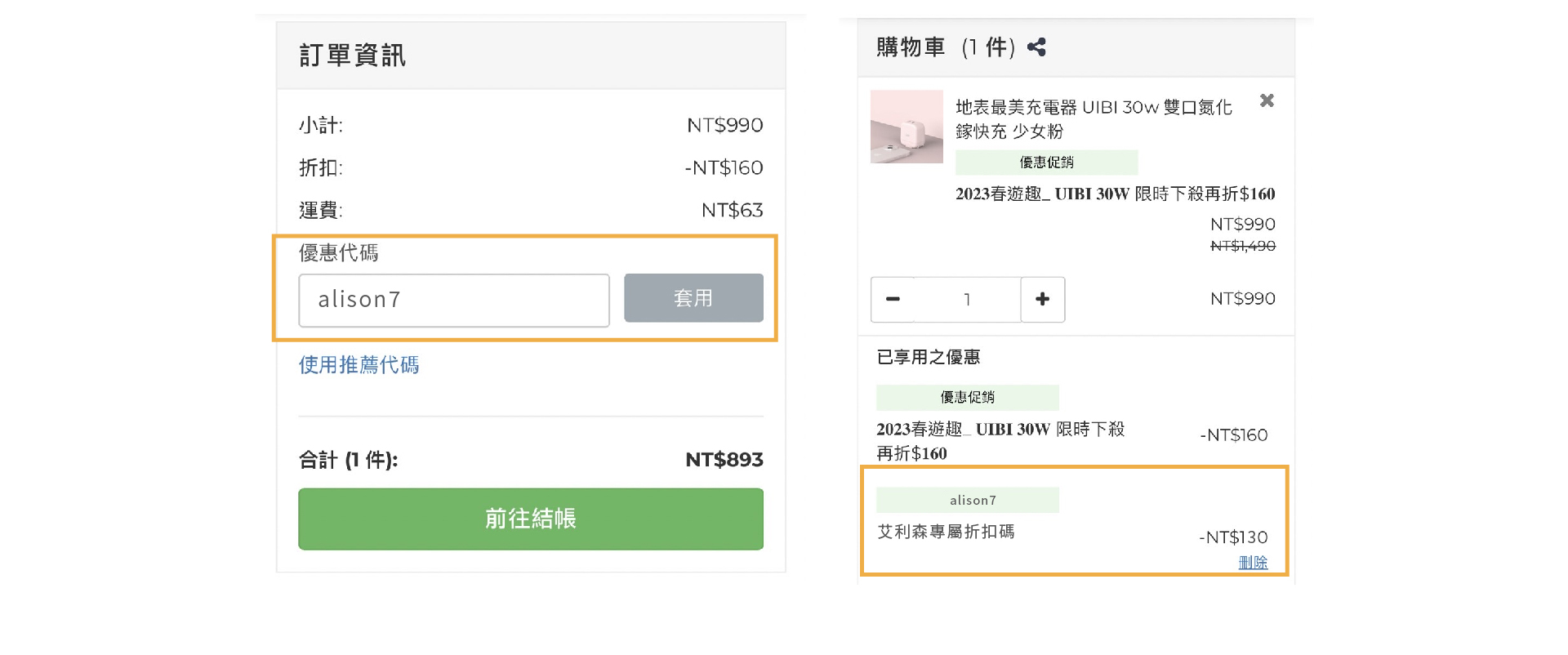The width and height of the screenshot is (1568, 655).
Task: Remove the charger item with the X icon
Action: (x=1267, y=100)
